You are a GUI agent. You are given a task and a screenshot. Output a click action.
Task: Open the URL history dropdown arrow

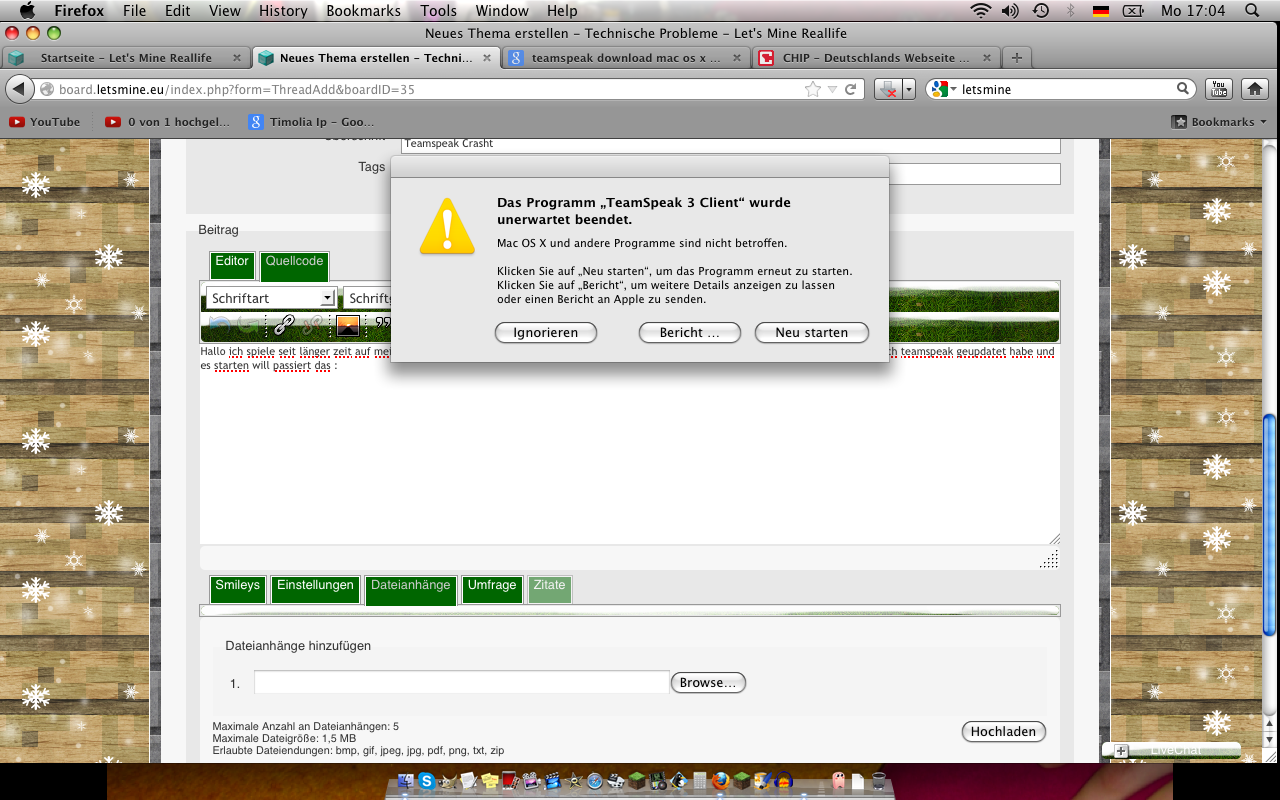coord(832,89)
